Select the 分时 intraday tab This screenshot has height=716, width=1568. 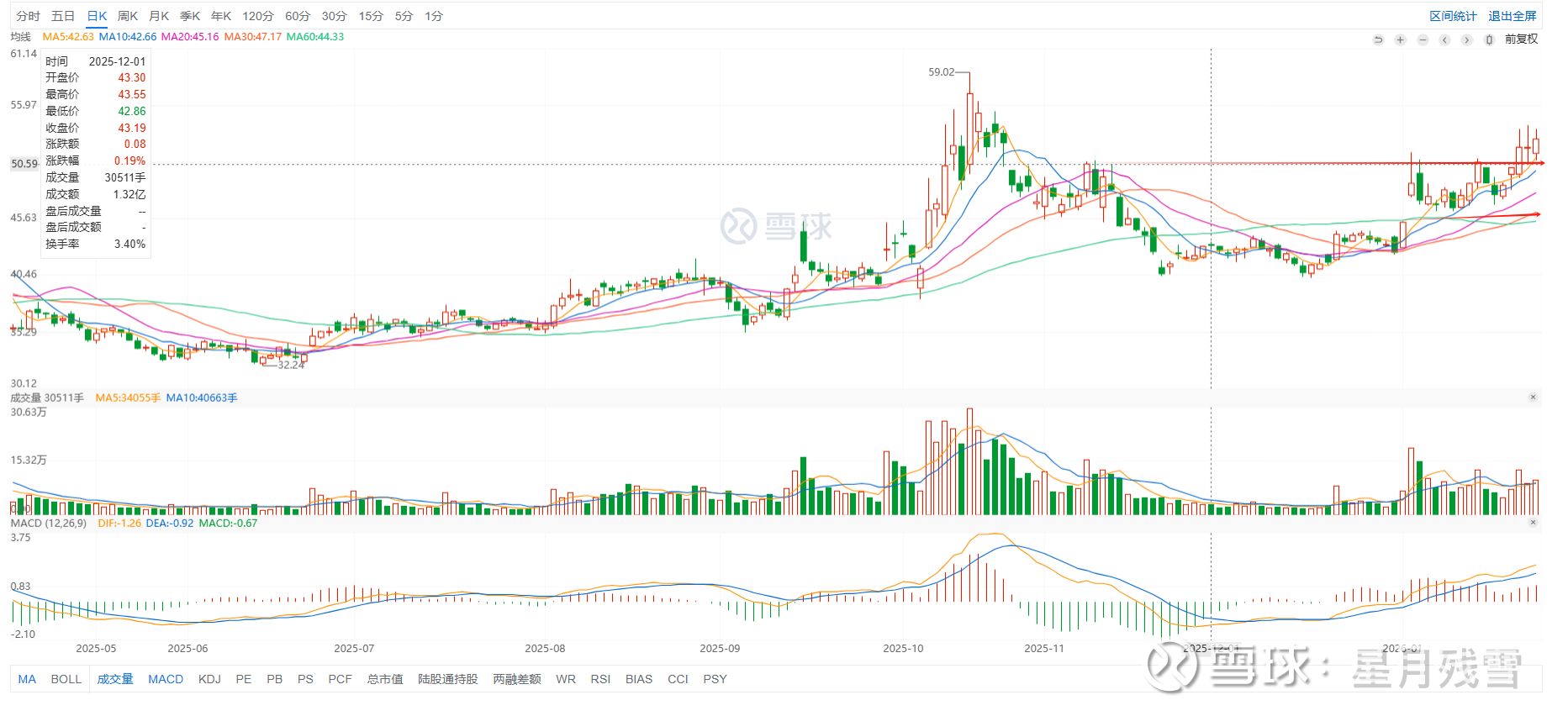point(28,16)
